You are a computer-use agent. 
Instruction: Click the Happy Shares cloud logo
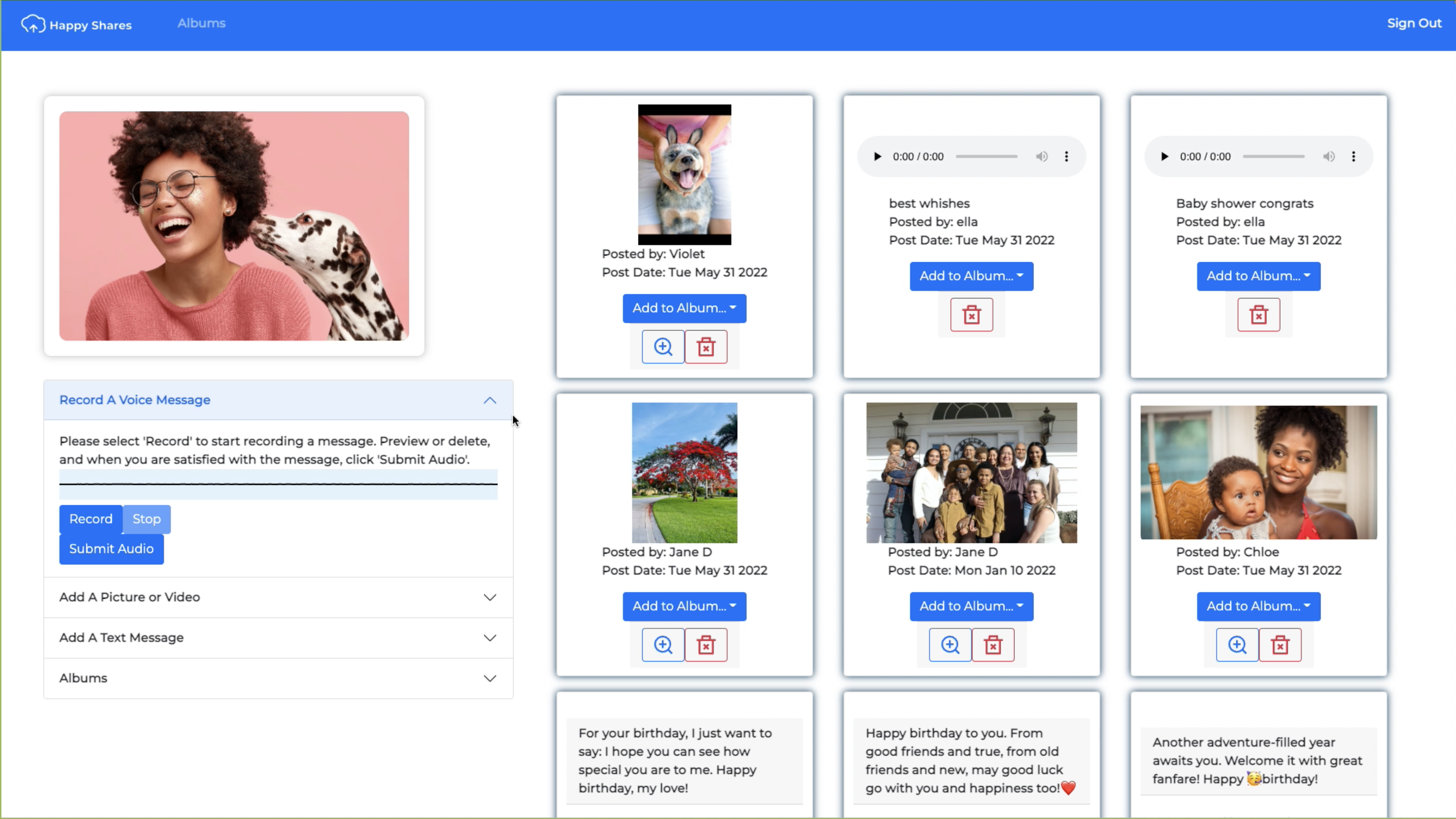pos(33,24)
